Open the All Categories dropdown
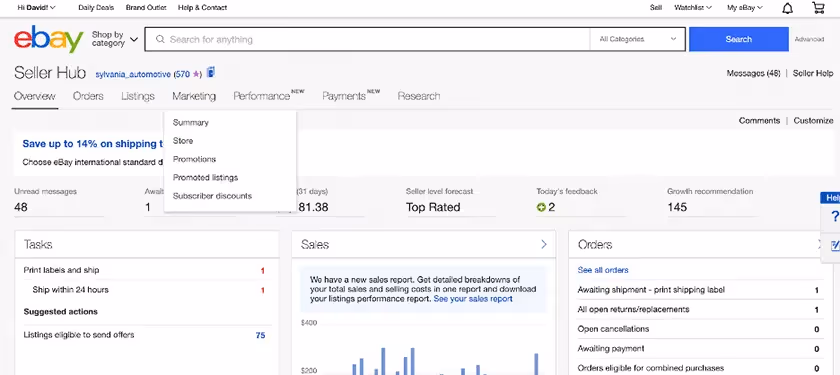The width and height of the screenshot is (840, 375). (x=638, y=39)
